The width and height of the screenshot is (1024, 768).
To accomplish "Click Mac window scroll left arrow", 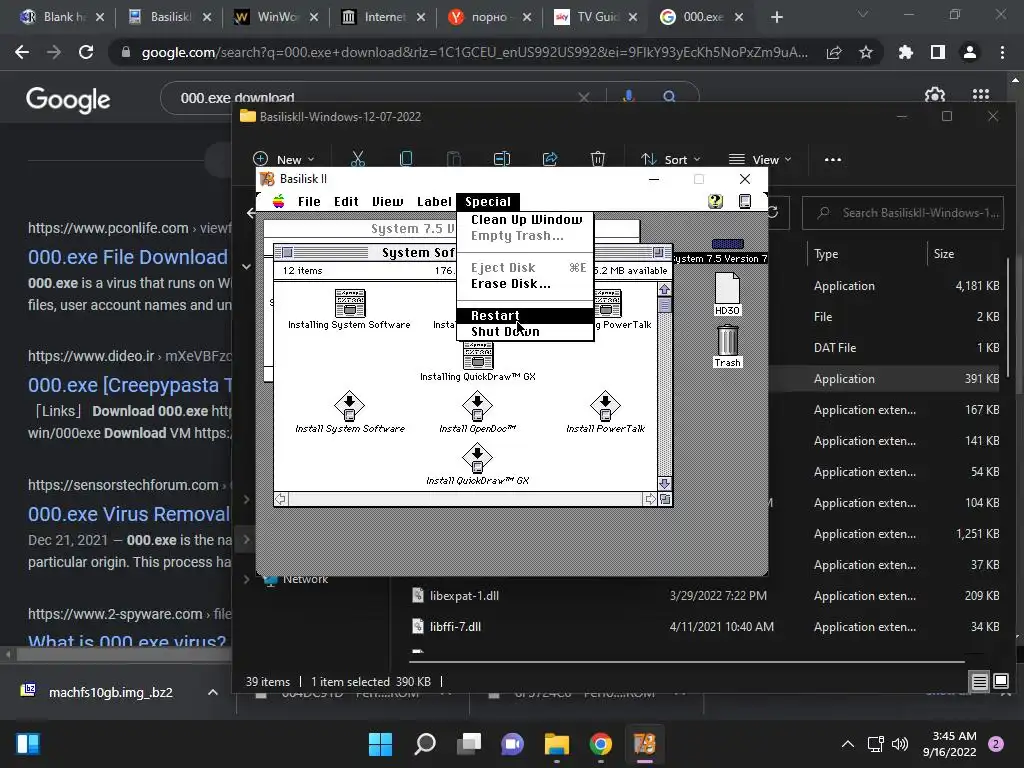I will coord(281,500).
